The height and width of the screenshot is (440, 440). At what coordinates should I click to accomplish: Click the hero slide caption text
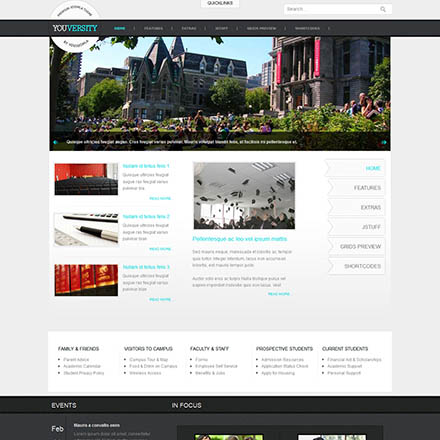tap(182, 142)
